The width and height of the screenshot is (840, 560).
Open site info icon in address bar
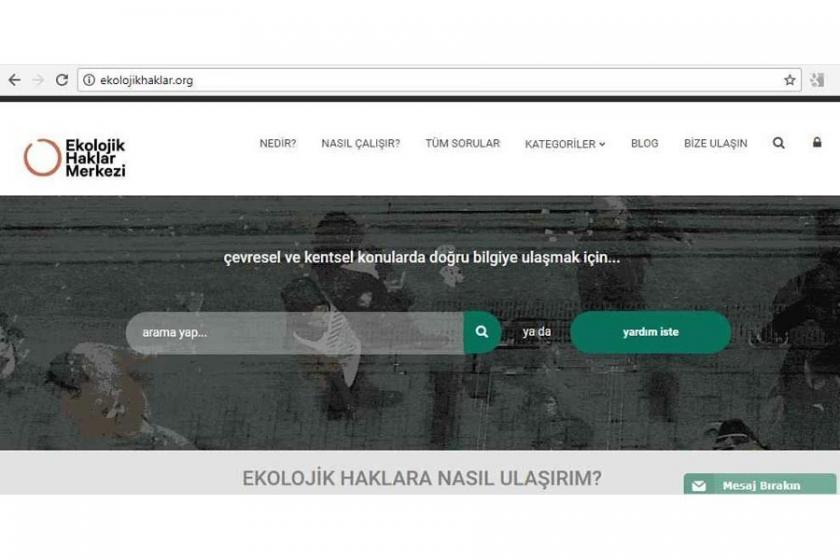(89, 80)
